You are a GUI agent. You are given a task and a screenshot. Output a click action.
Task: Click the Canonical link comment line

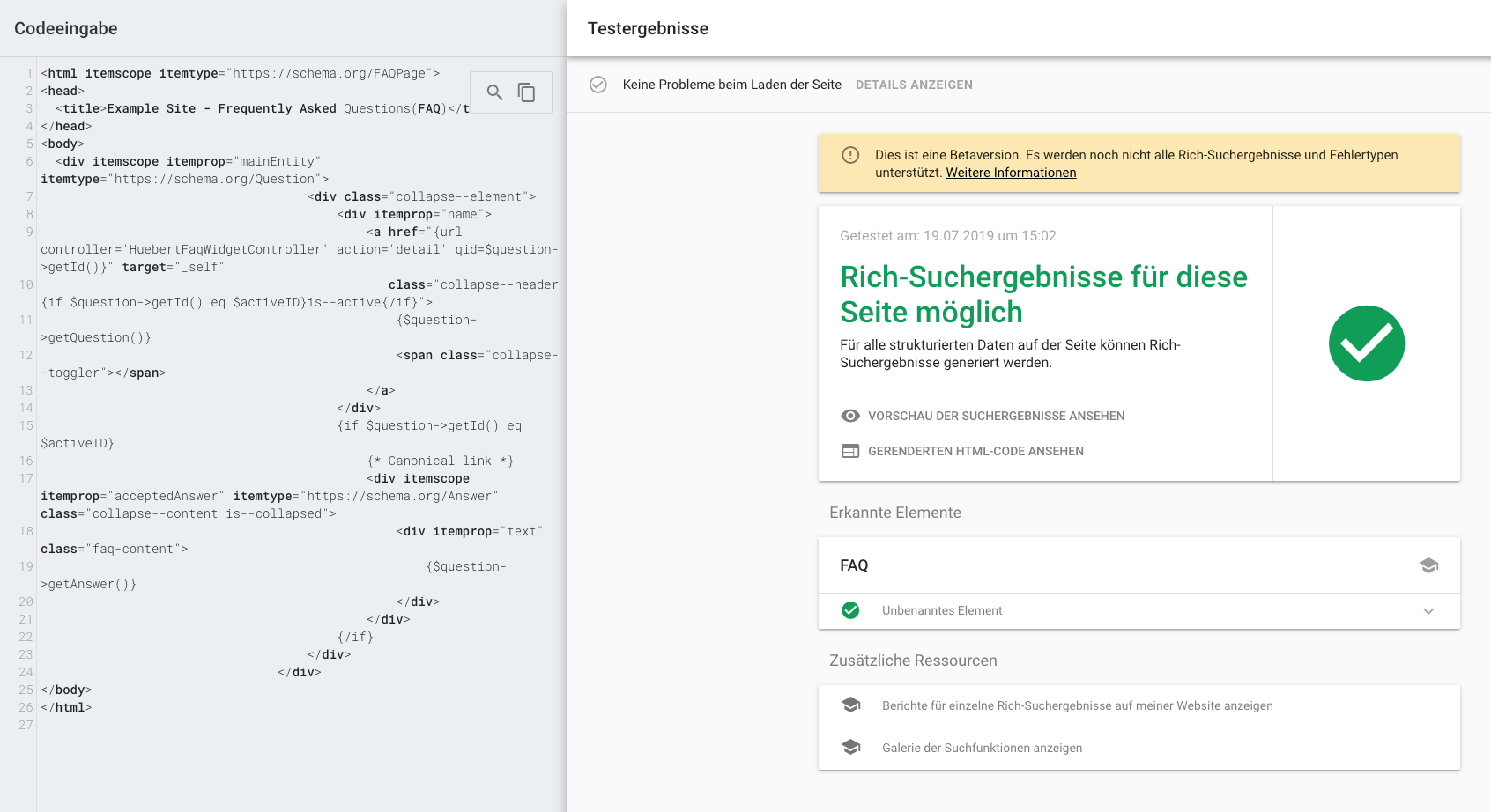coord(440,461)
